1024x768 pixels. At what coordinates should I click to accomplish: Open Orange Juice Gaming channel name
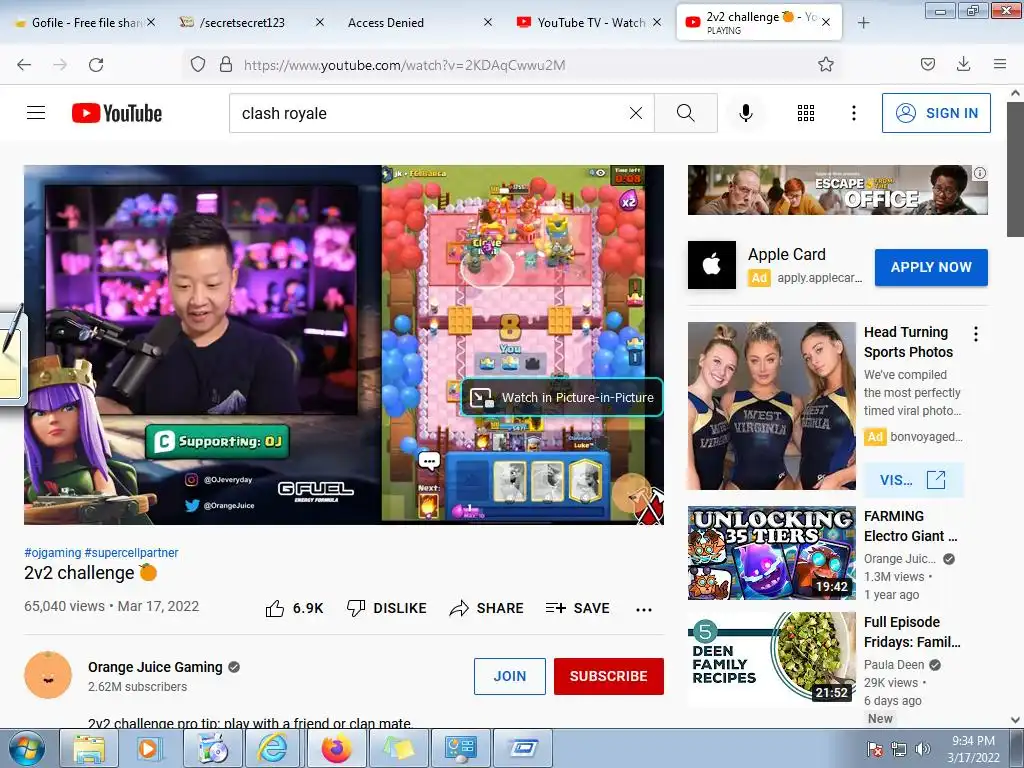pyautogui.click(x=155, y=667)
